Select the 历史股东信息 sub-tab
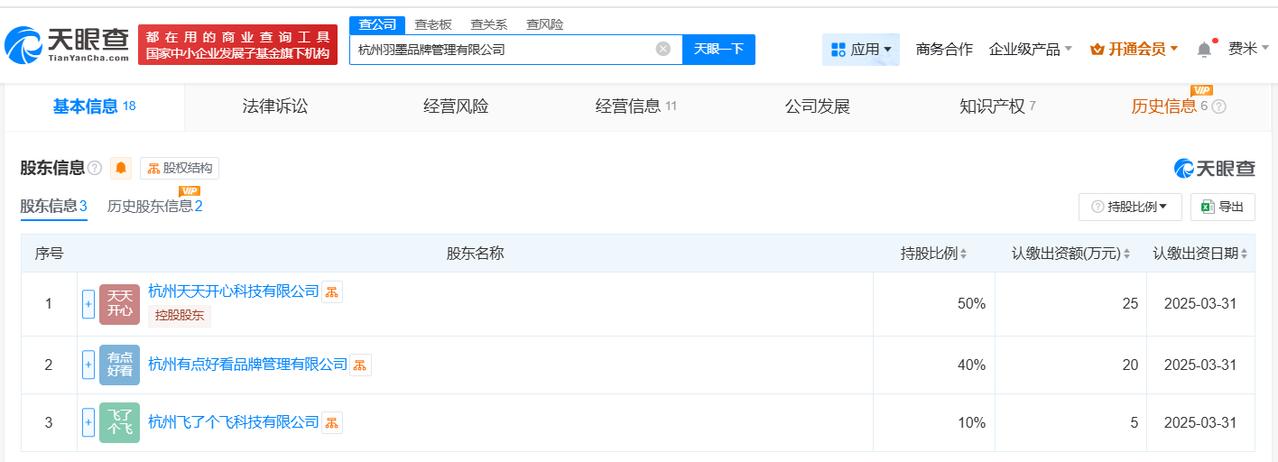Screen dimensions: 1278x462 (x=155, y=206)
